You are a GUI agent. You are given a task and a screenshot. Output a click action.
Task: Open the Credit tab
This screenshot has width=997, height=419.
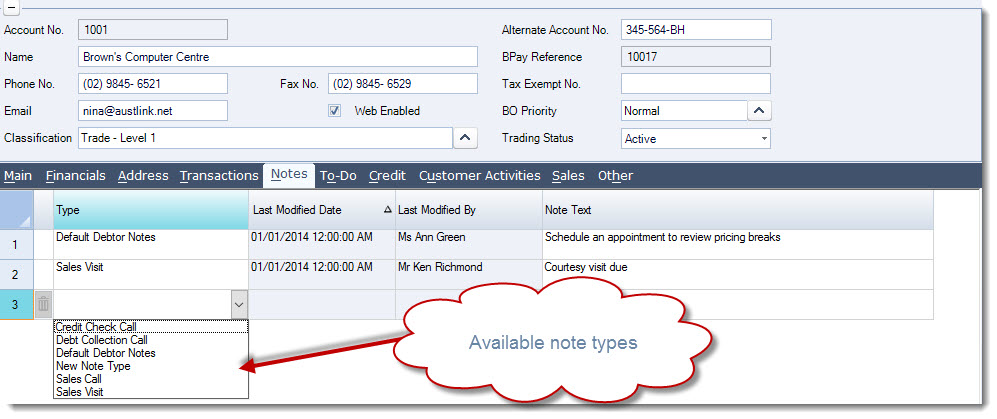pos(387,175)
